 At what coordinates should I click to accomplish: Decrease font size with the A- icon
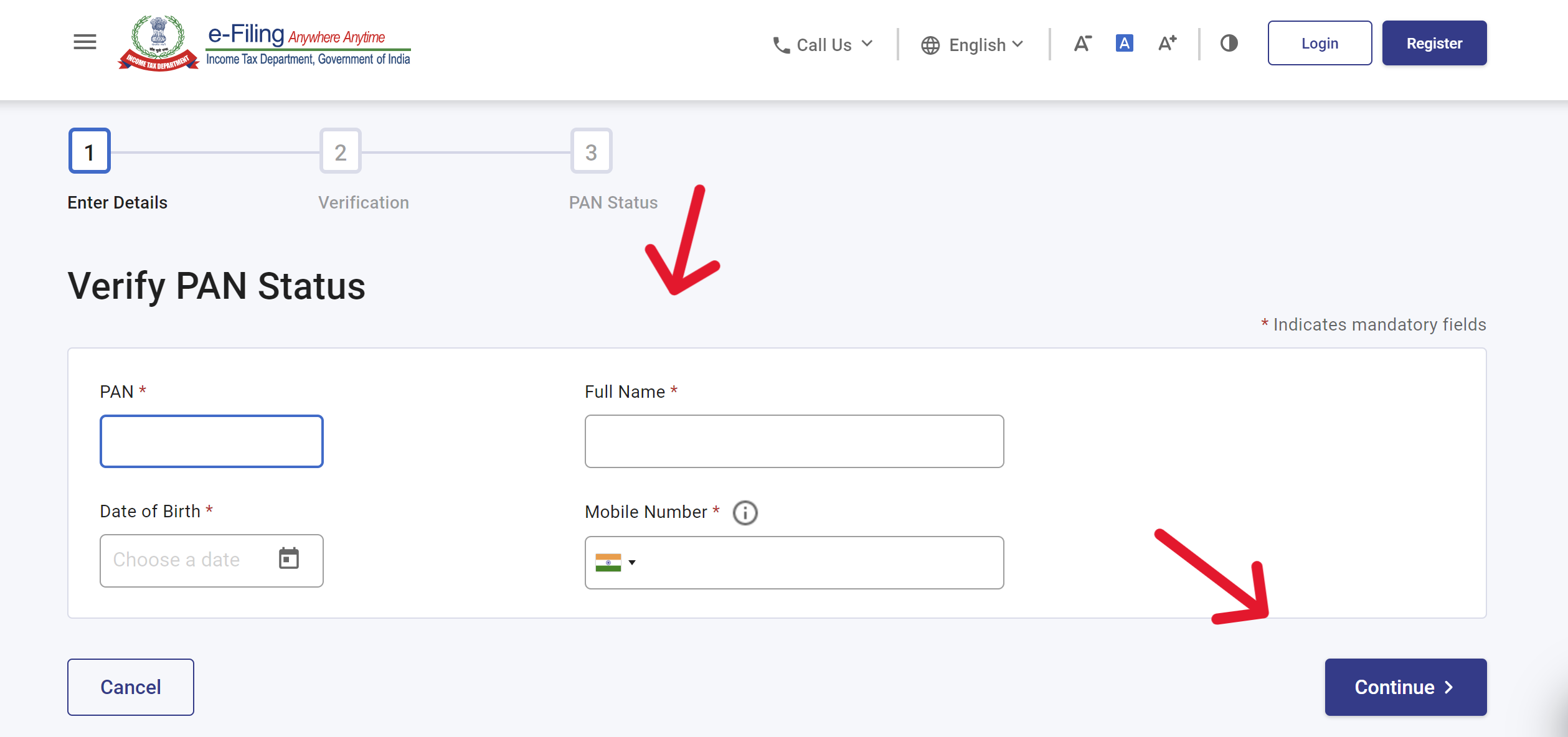tap(1082, 43)
